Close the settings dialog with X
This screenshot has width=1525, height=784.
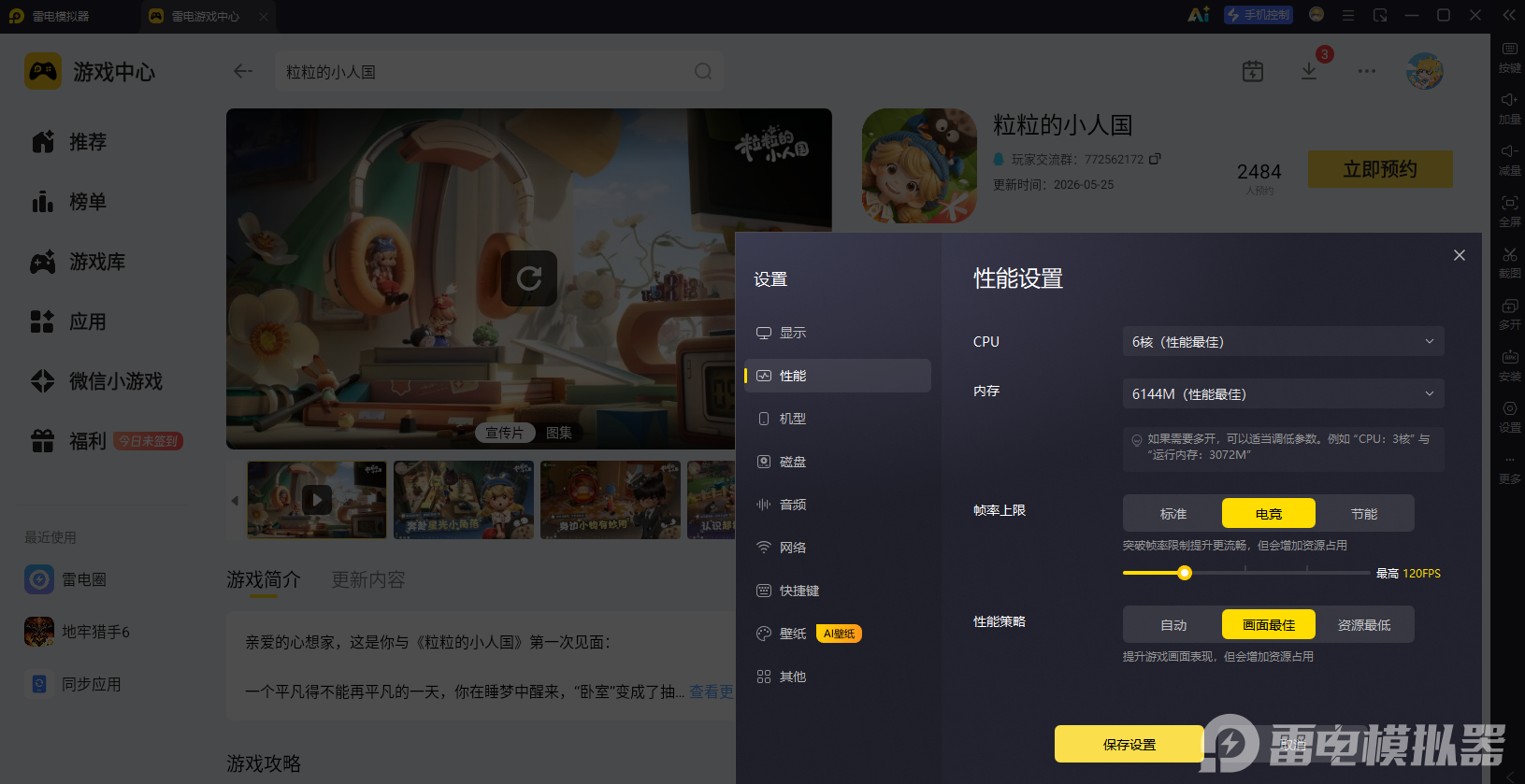tap(1460, 255)
